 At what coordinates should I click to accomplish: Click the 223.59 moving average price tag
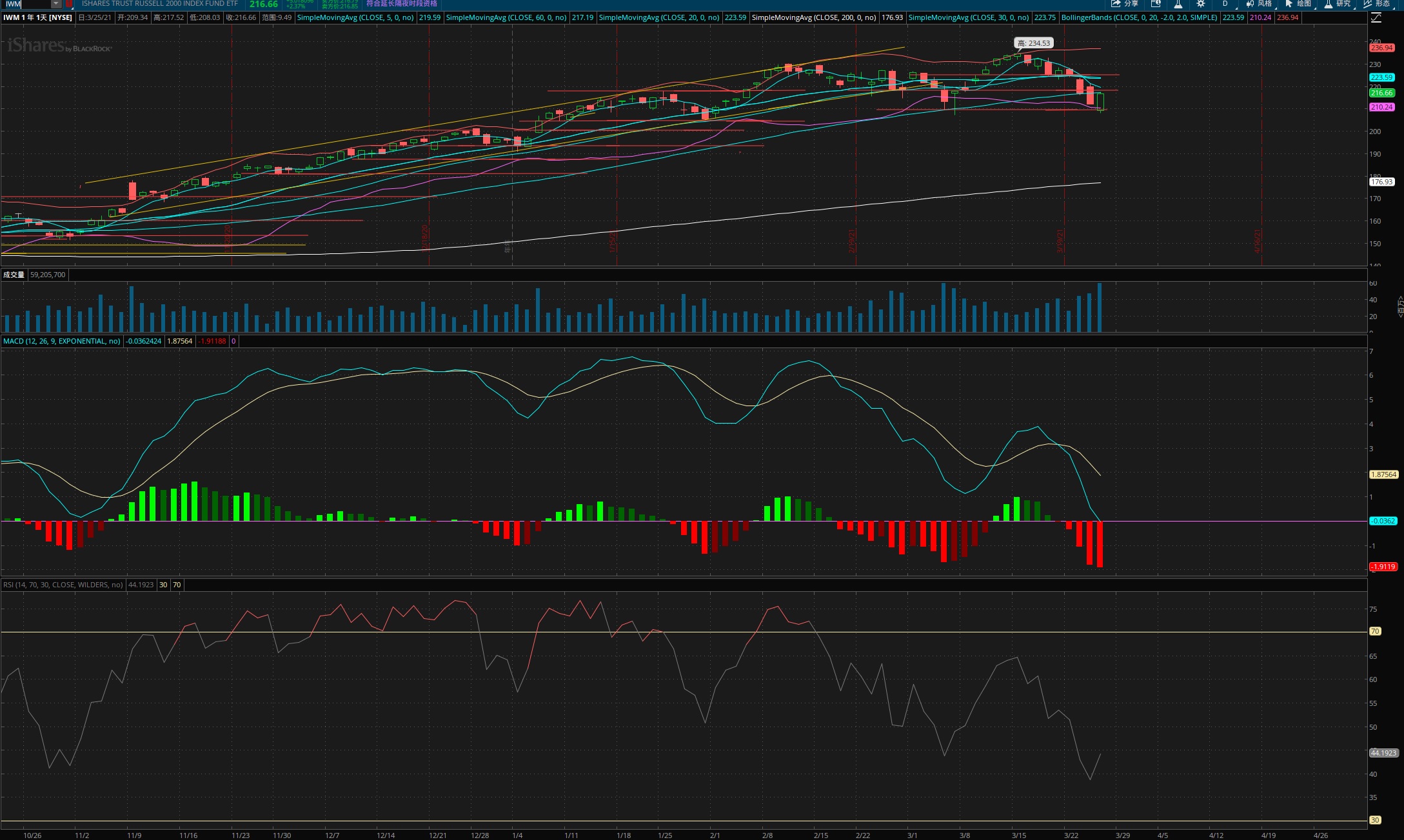coord(1381,77)
